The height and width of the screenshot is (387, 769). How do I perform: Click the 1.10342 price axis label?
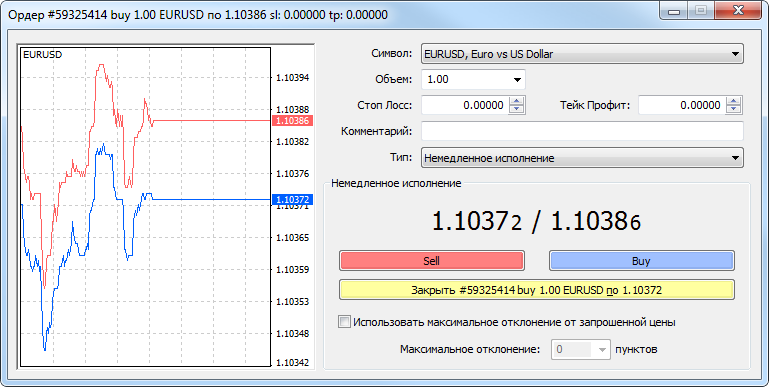[x=293, y=363]
